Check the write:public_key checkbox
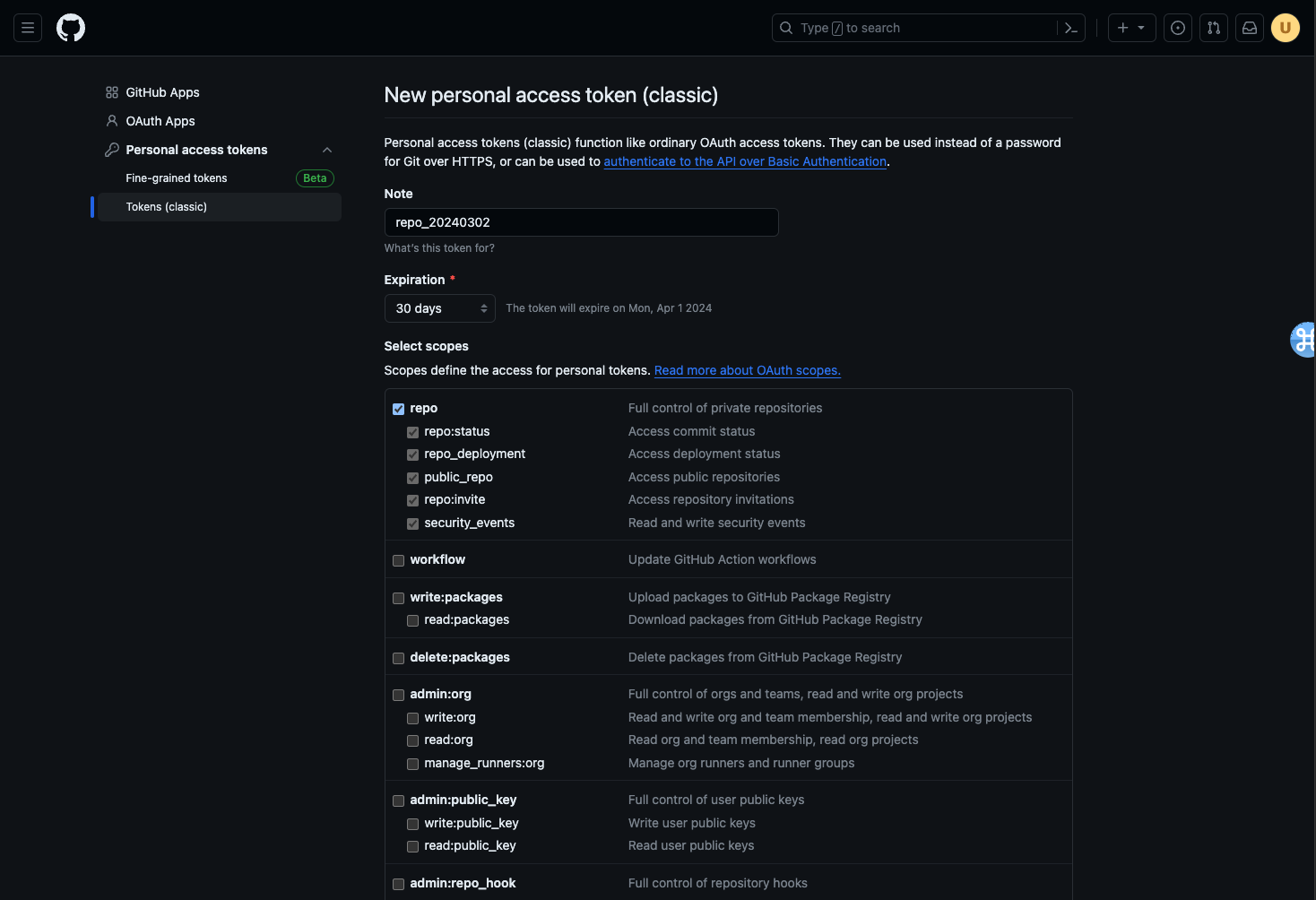Screen dimensions: 1316x900 coord(412,824)
